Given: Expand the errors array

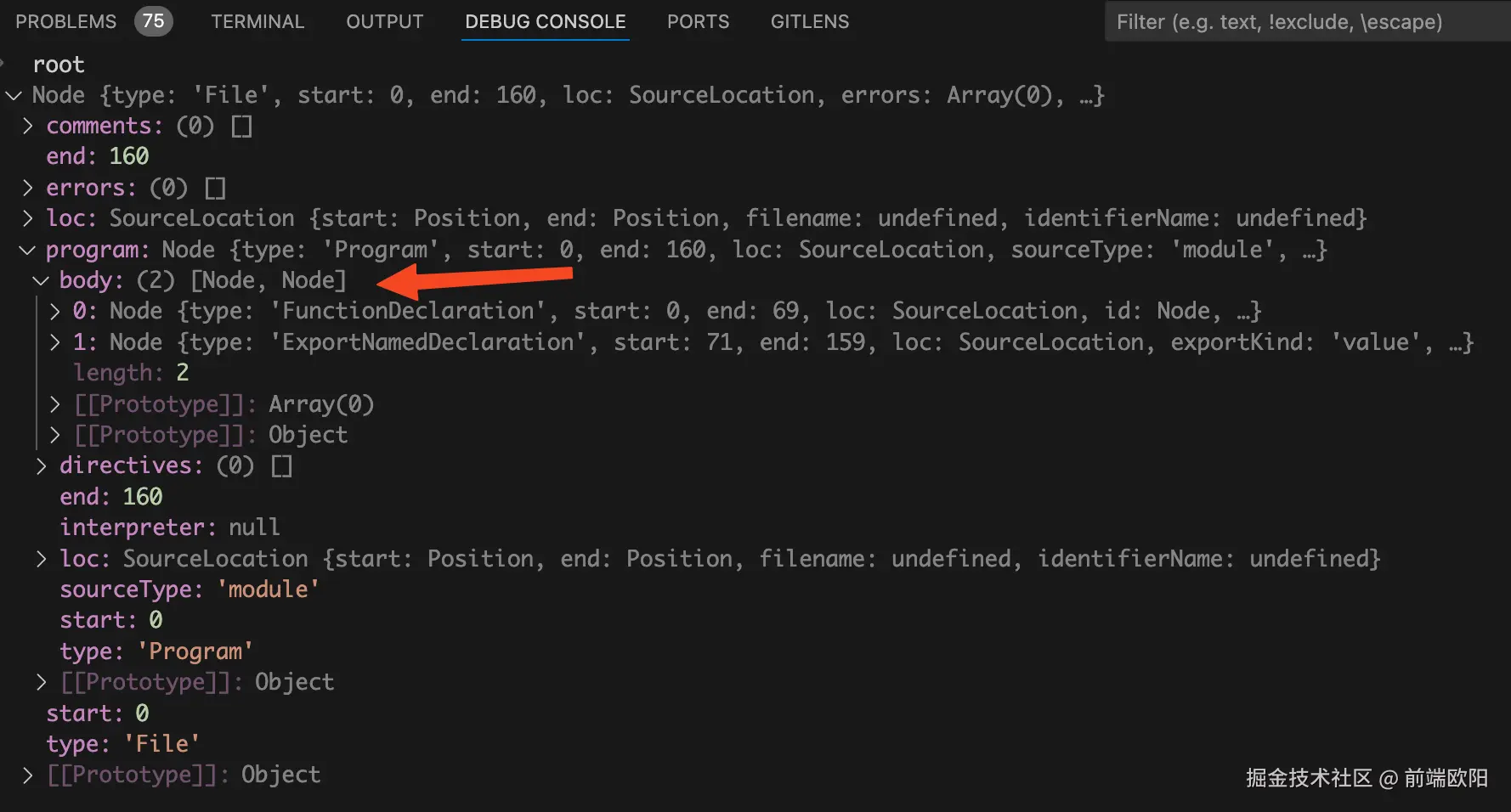Looking at the screenshot, I should tap(28, 188).
